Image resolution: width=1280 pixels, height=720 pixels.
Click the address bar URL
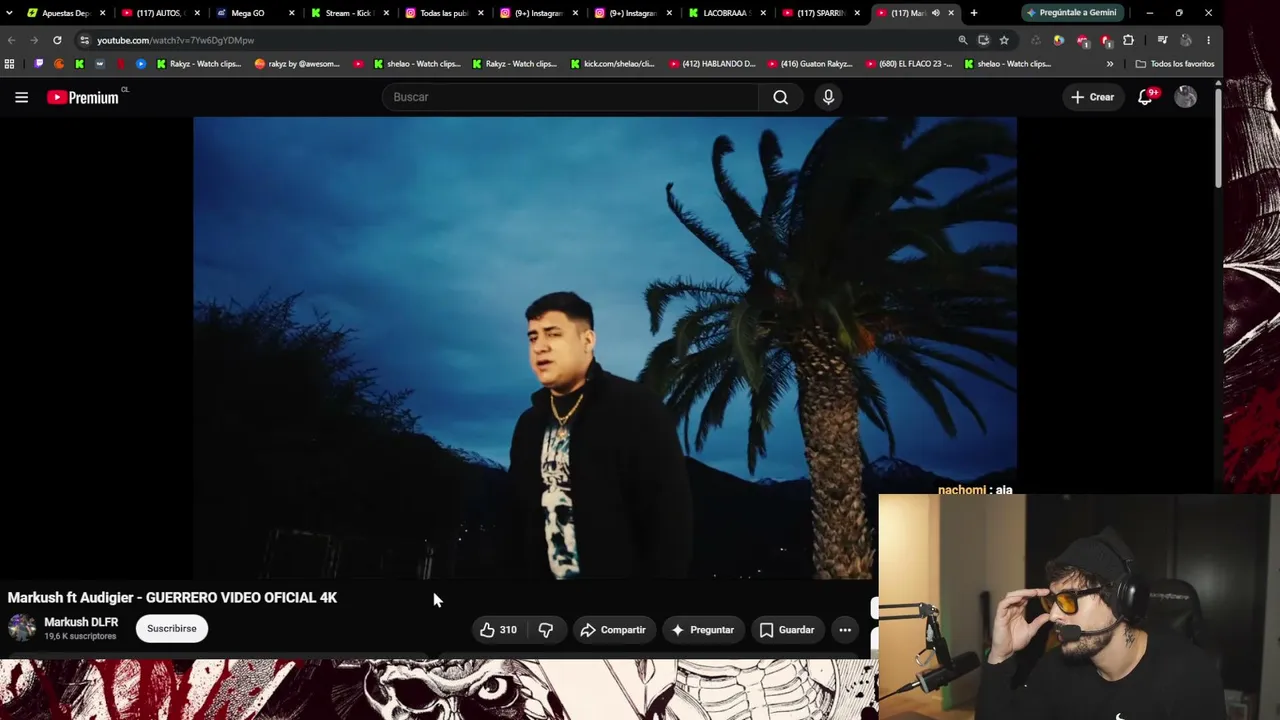coord(176,40)
